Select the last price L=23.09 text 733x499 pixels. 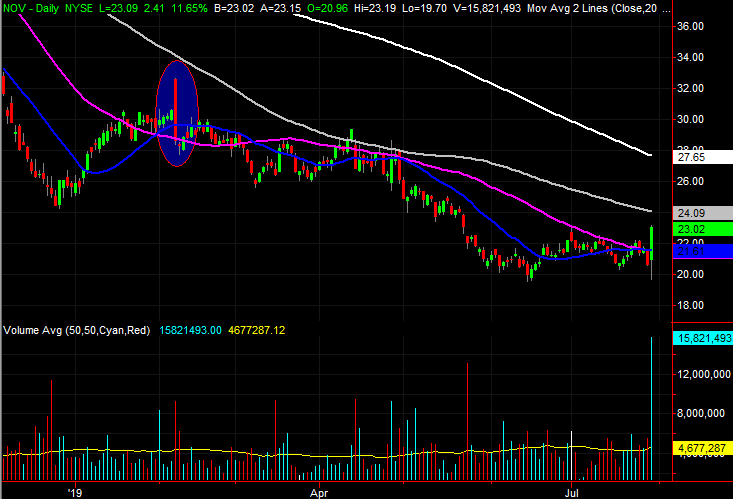pyautogui.click(x=119, y=8)
